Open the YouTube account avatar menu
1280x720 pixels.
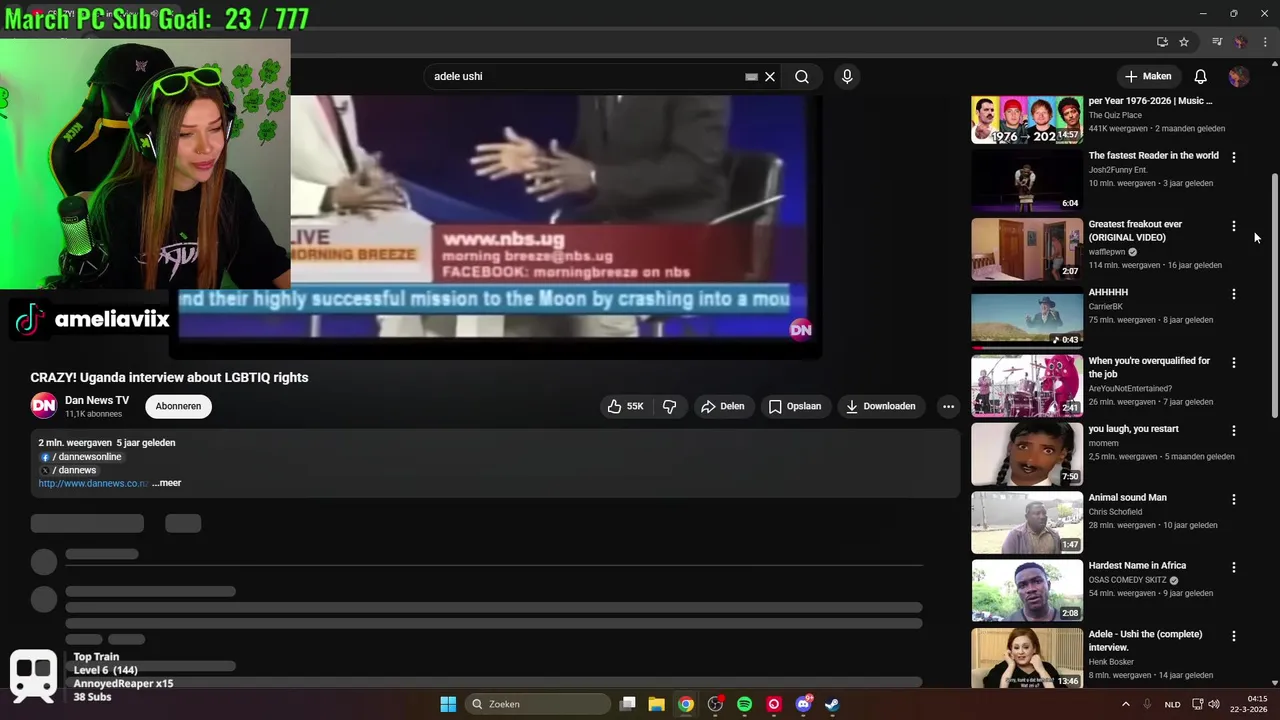pyautogui.click(x=1239, y=77)
